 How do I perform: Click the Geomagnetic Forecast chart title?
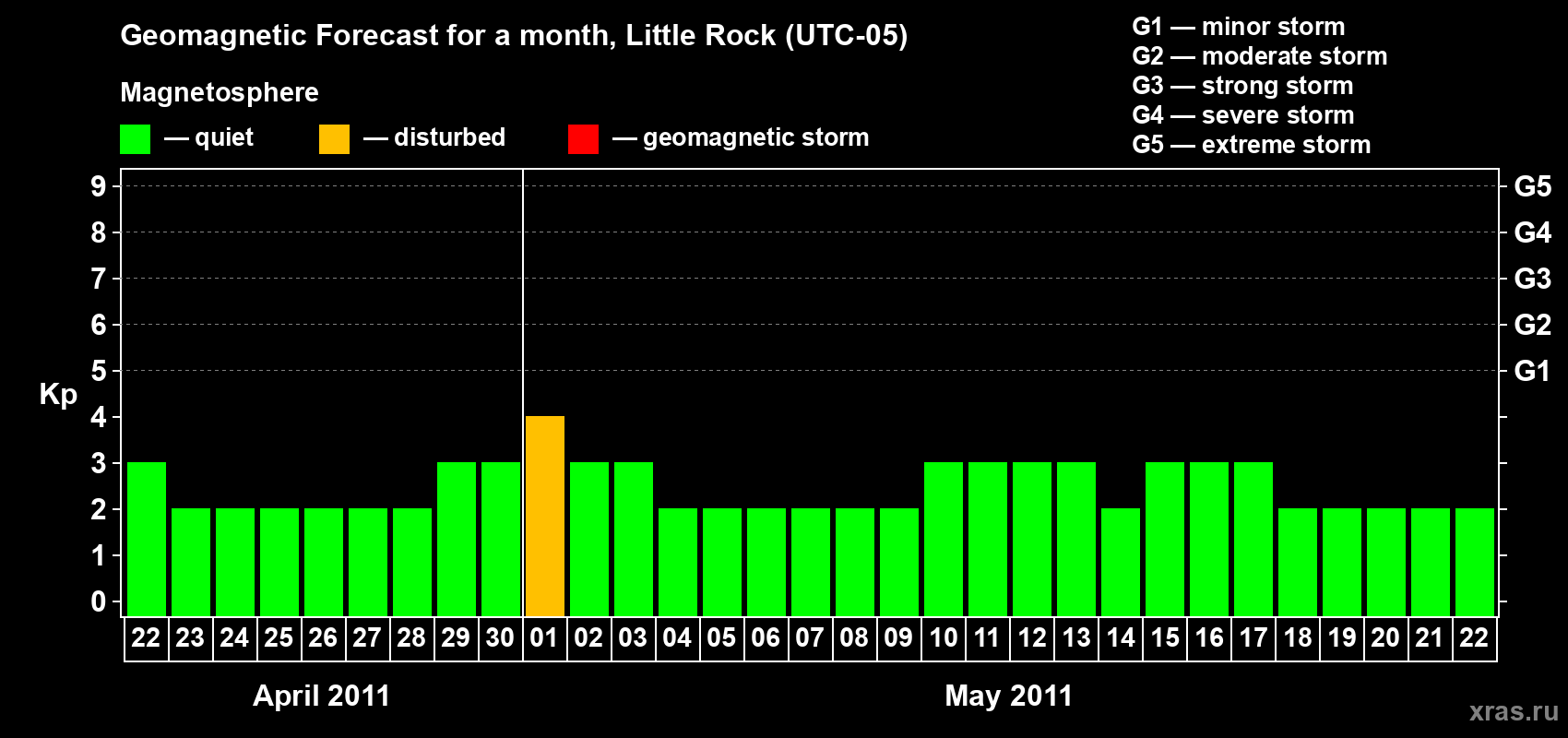point(514,35)
